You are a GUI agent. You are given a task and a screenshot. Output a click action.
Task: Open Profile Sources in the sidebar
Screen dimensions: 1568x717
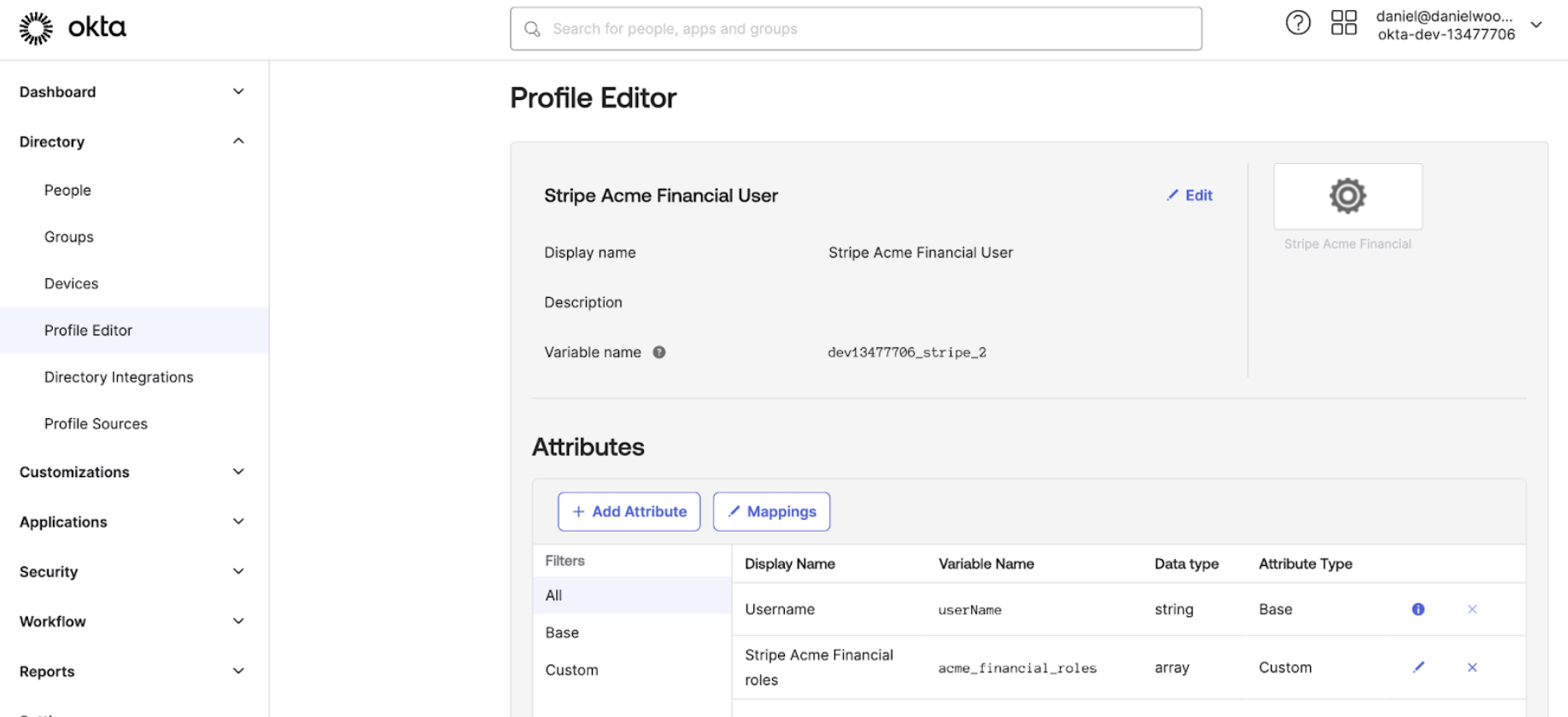click(x=96, y=424)
